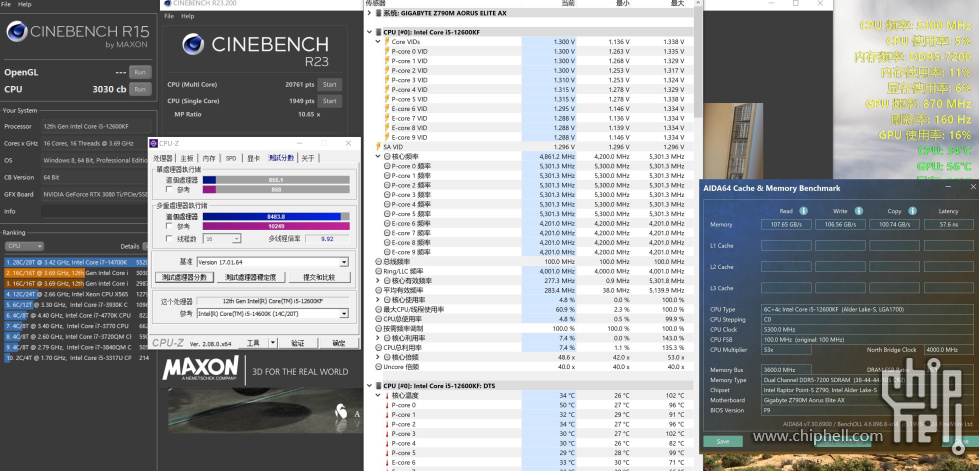Viewport: 979px width, 471px height.
Task: Click the chip icon beside CPU [#0] i5-12600KF row
Action: pos(378,32)
